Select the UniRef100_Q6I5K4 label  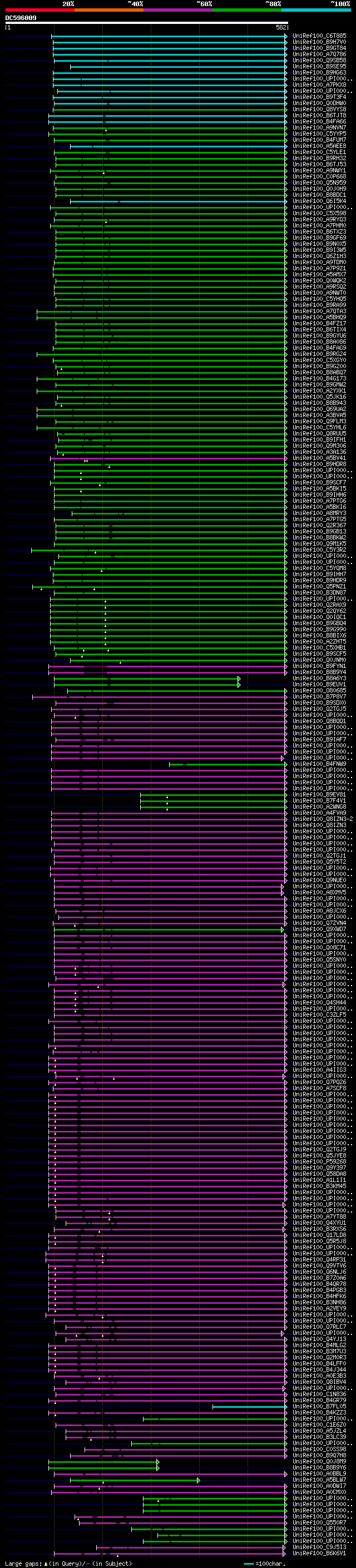[x=319, y=201]
